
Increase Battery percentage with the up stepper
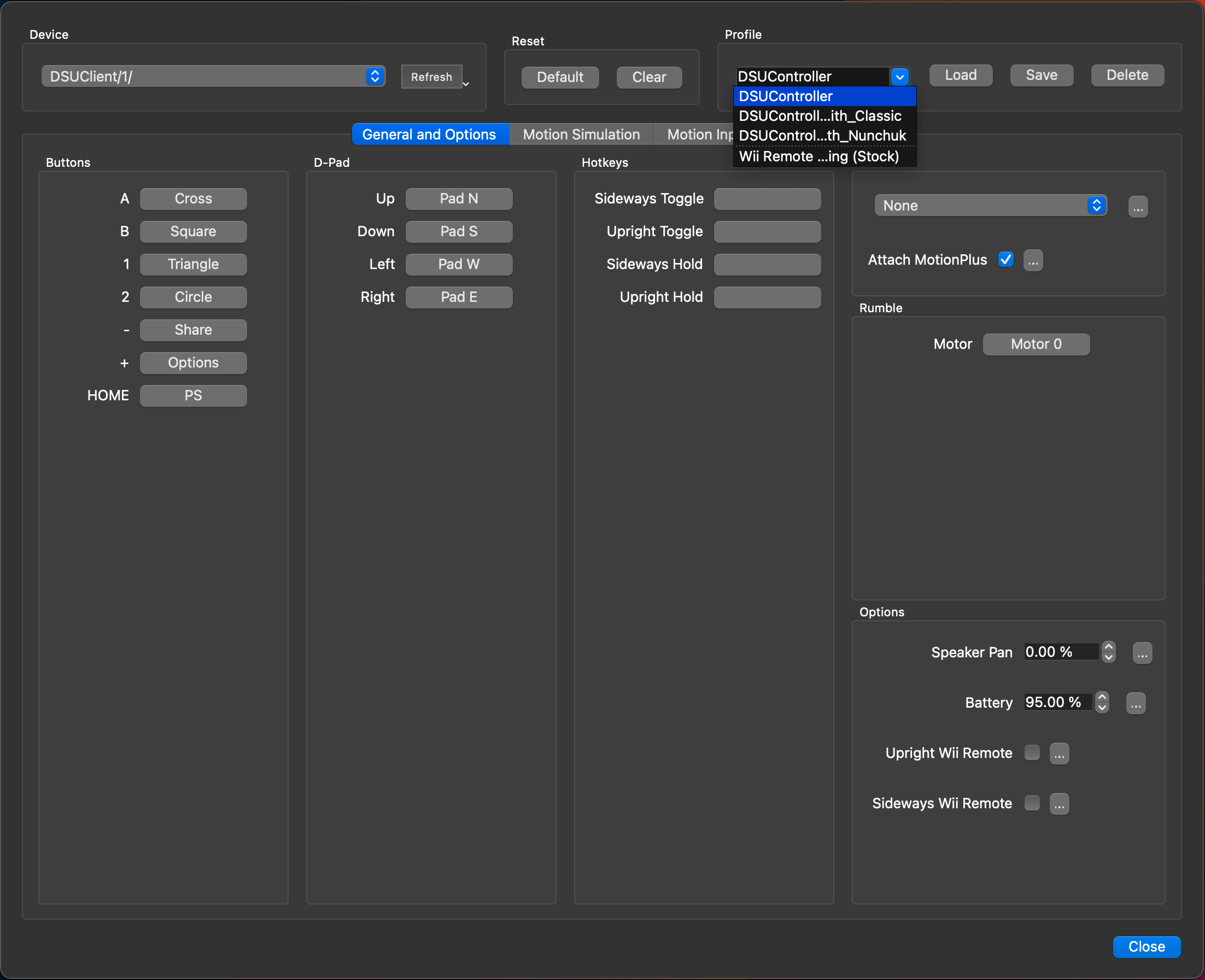click(x=1102, y=696)
